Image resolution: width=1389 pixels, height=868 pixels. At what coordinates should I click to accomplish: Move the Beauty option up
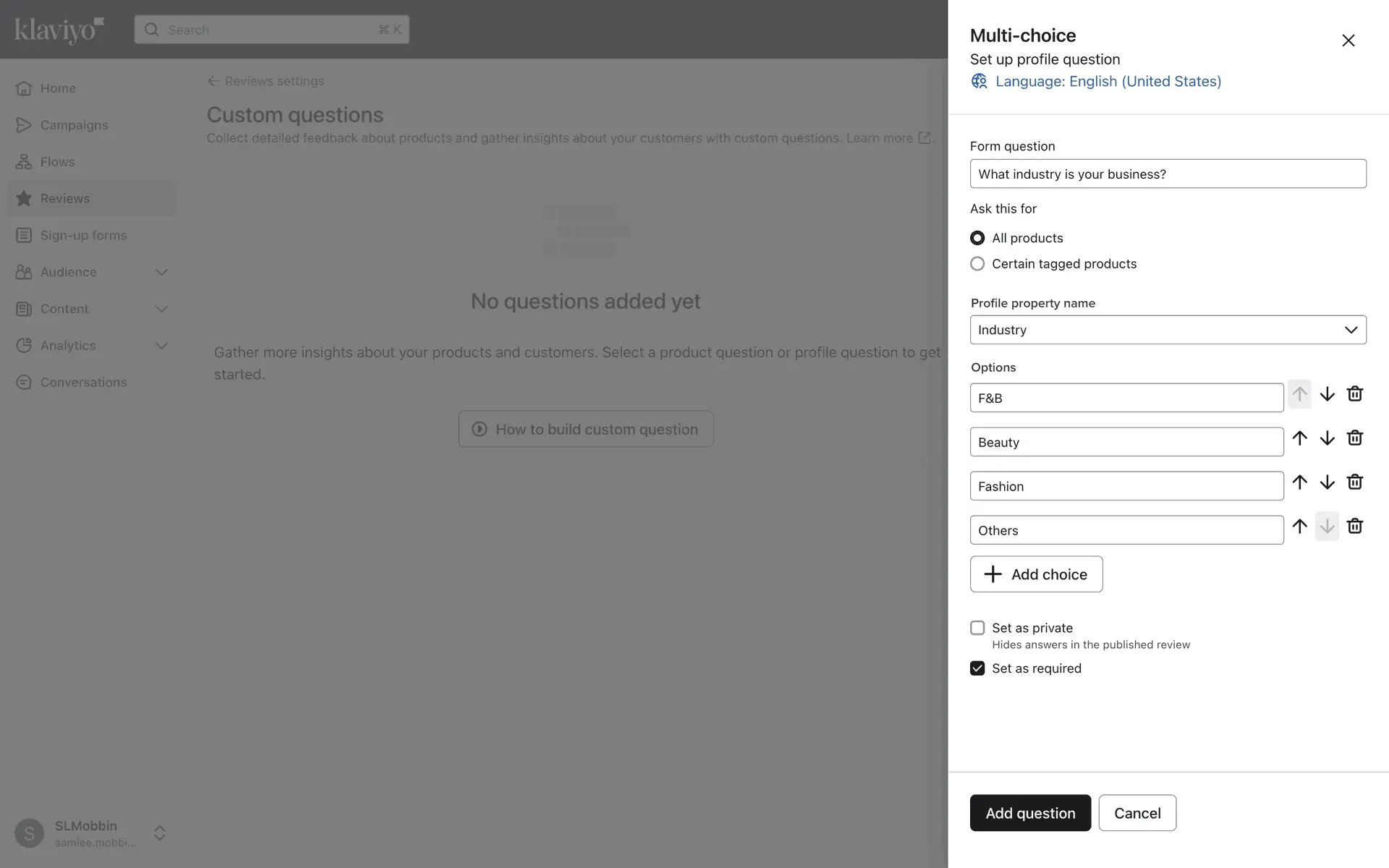[1299, 438]
